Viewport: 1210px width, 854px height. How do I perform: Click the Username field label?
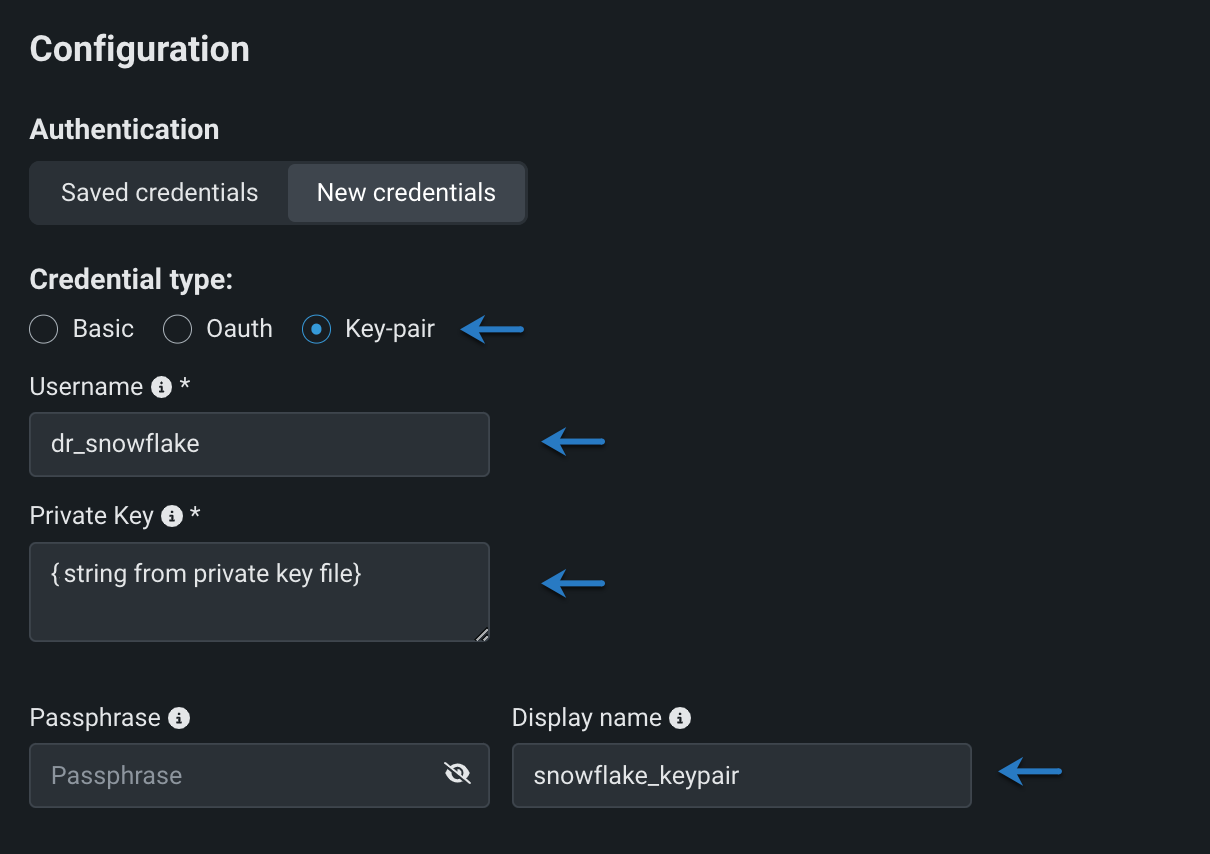(86, 387)
